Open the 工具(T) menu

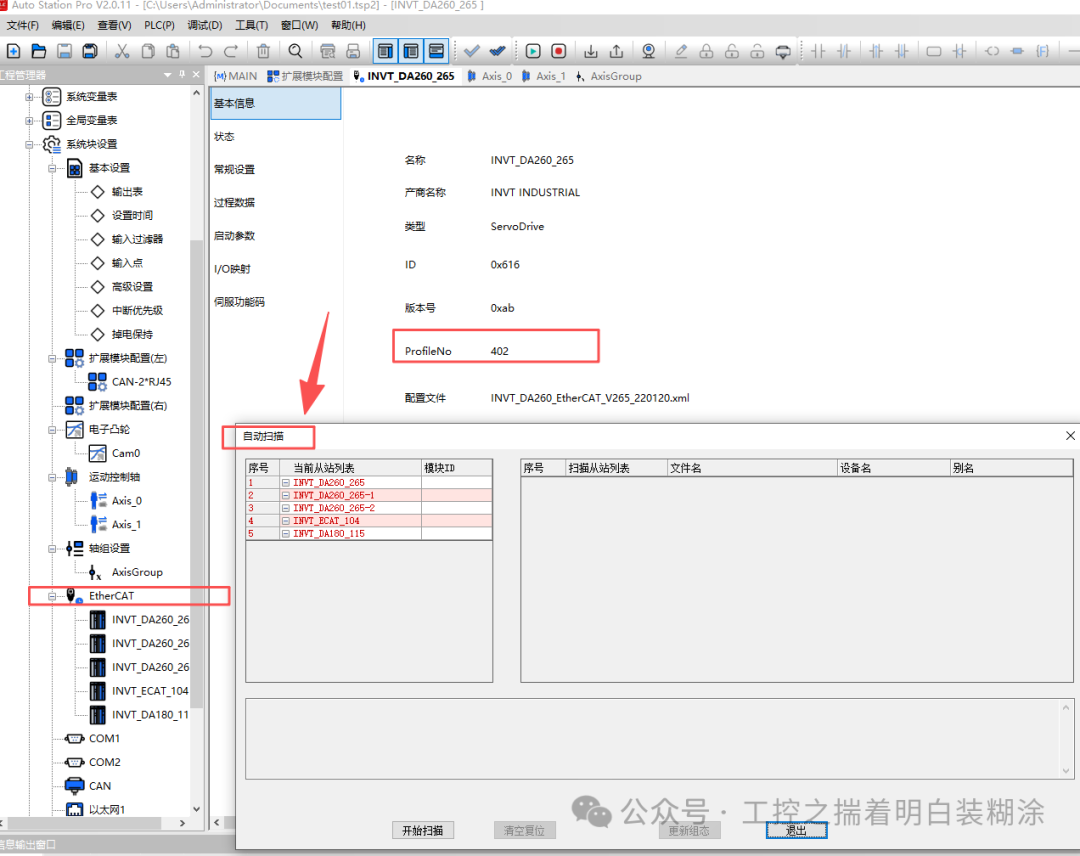point(251,25)
